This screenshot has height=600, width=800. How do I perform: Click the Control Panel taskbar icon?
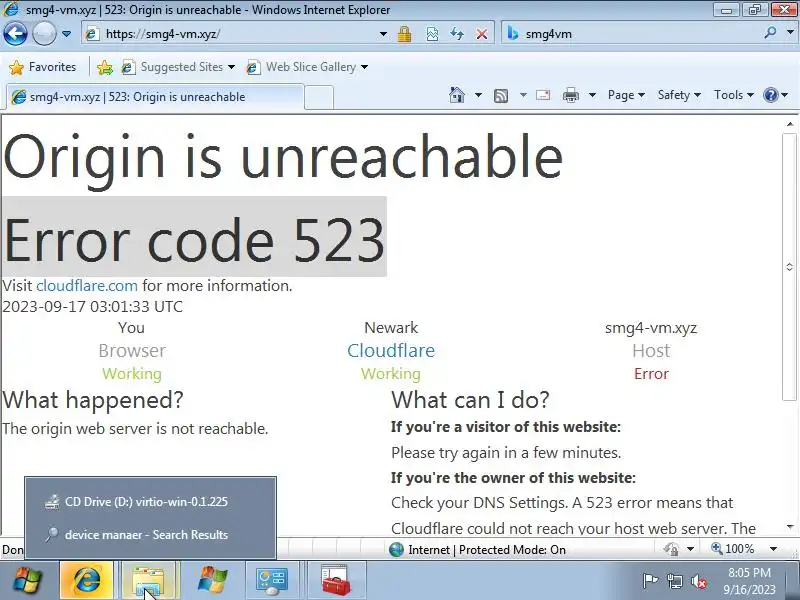[271, 580]
